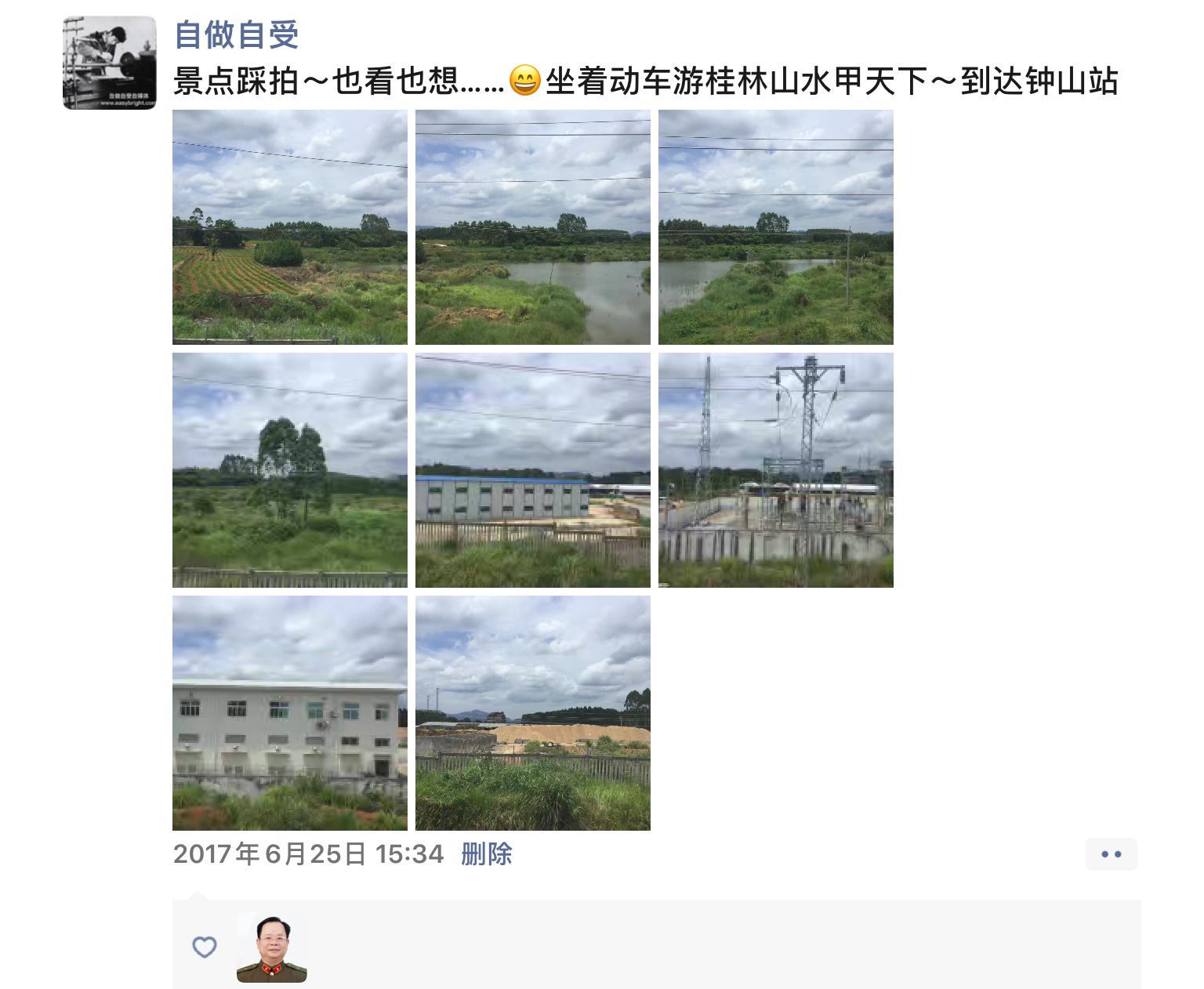1204x989 pixels.
Task: Click the grinning emoji in post text
Action: 524,81
